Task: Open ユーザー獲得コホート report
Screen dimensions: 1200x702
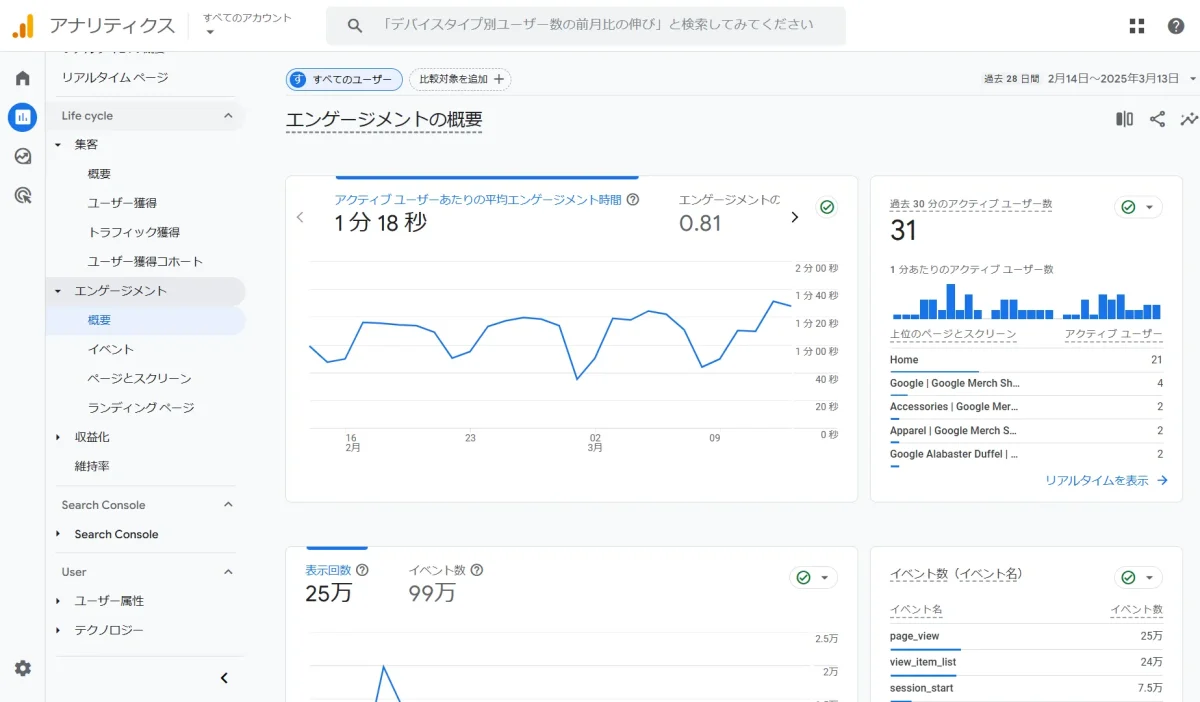Action: (146, 262)
